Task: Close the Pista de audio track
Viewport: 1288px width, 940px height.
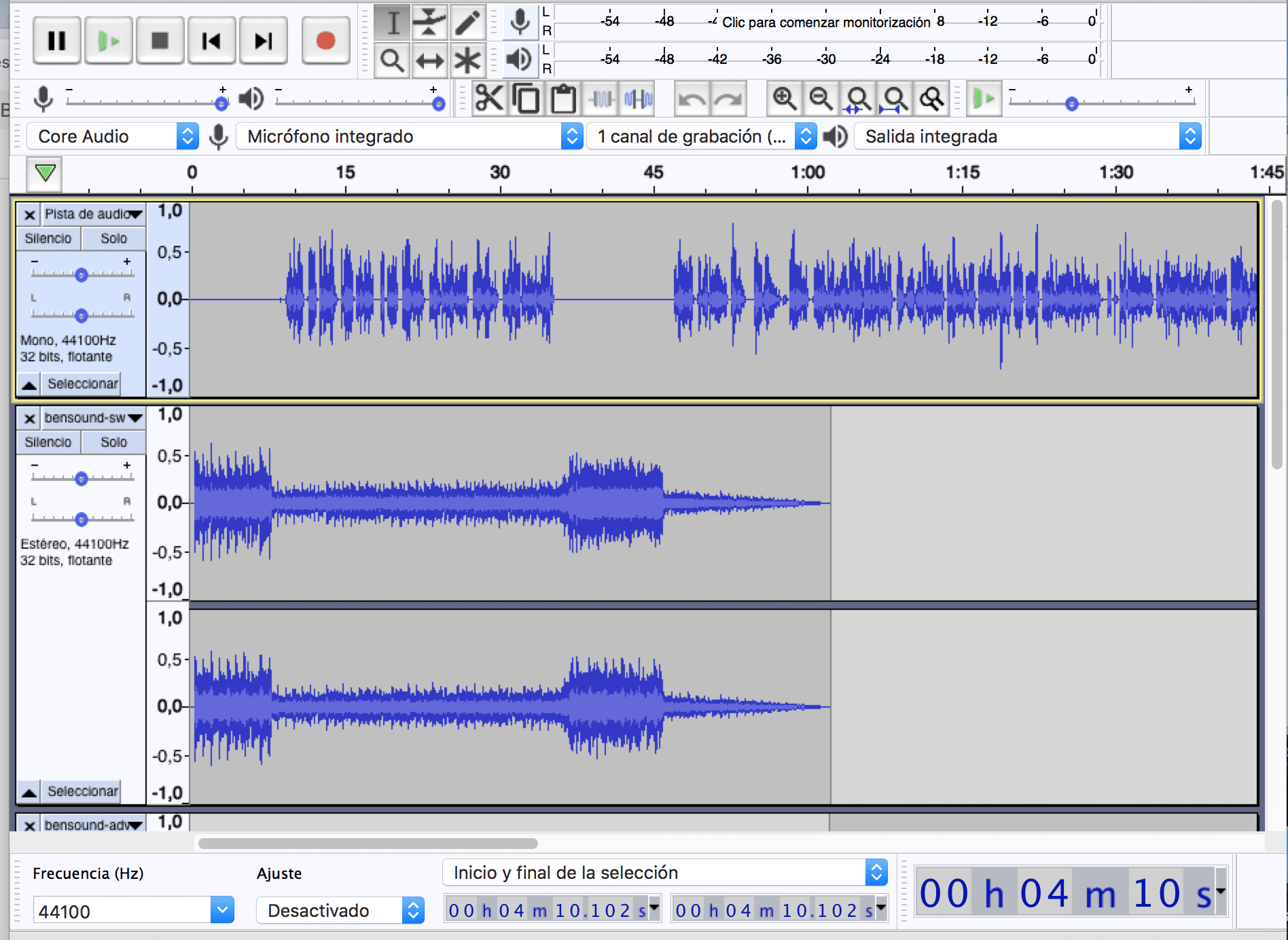Action: [x=29, y=215]
